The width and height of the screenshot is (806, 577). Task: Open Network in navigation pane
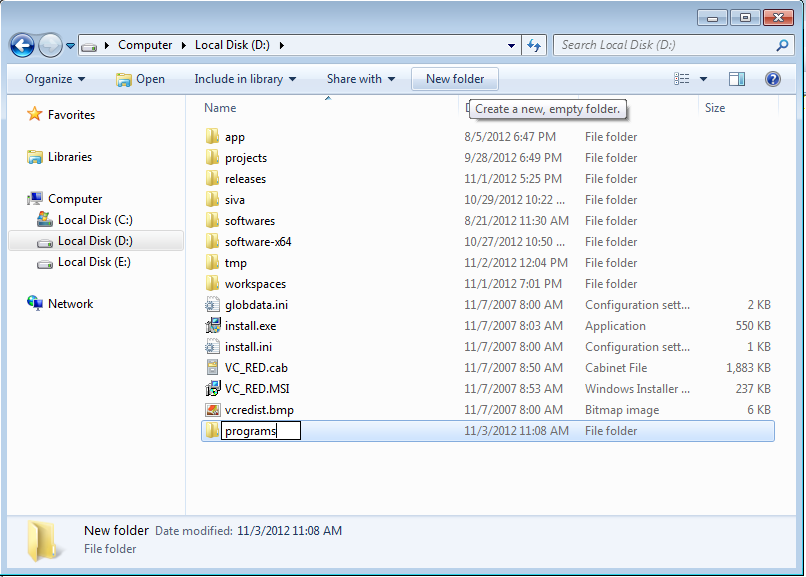coord(70,304)
